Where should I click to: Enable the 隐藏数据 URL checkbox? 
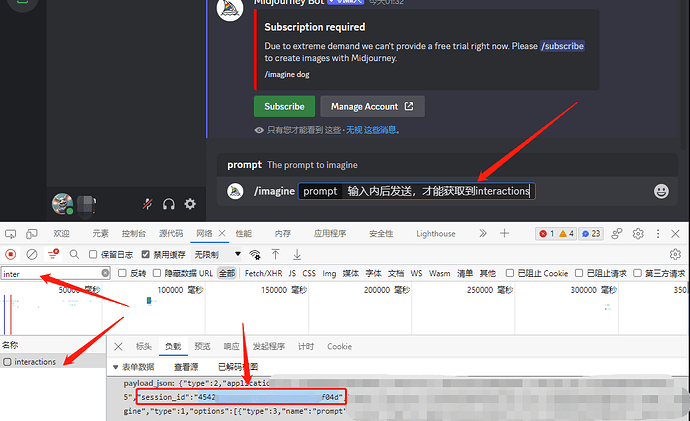pos(157,273)
